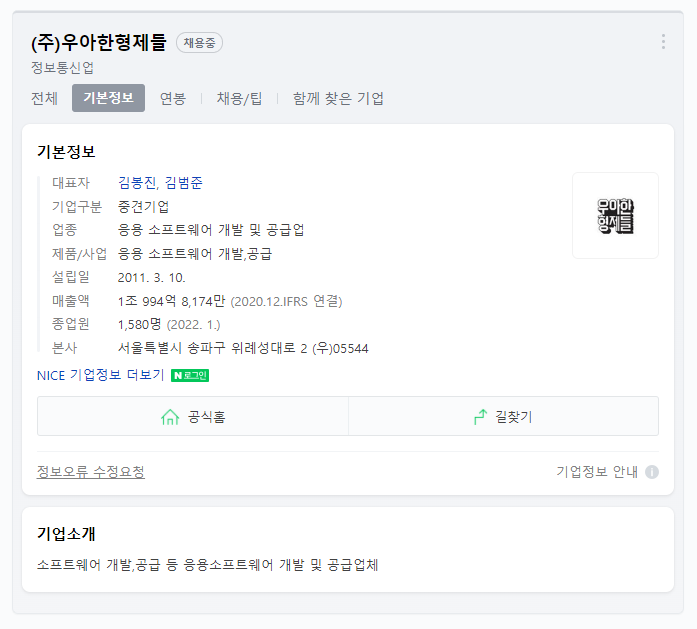Click the 김봉진 representative link
The height and width of the screenshot is (629, 697).
pos(137,183)
